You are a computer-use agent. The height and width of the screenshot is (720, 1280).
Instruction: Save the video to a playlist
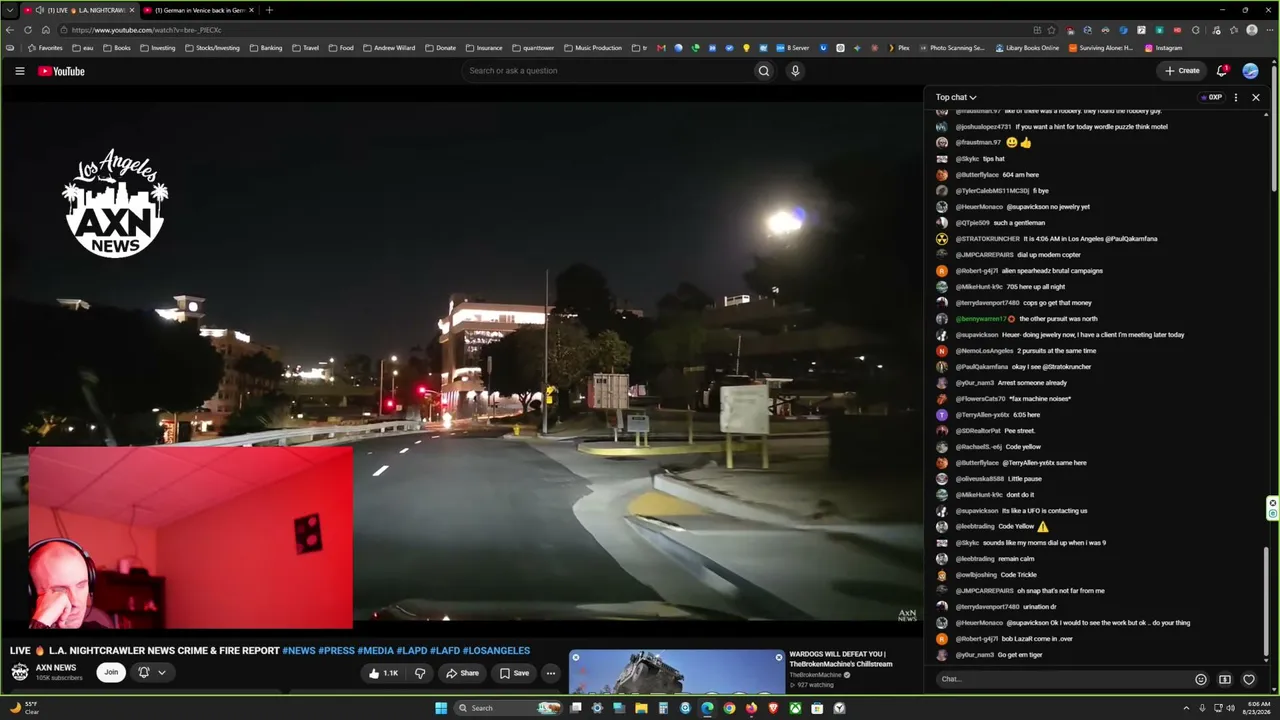515,673
